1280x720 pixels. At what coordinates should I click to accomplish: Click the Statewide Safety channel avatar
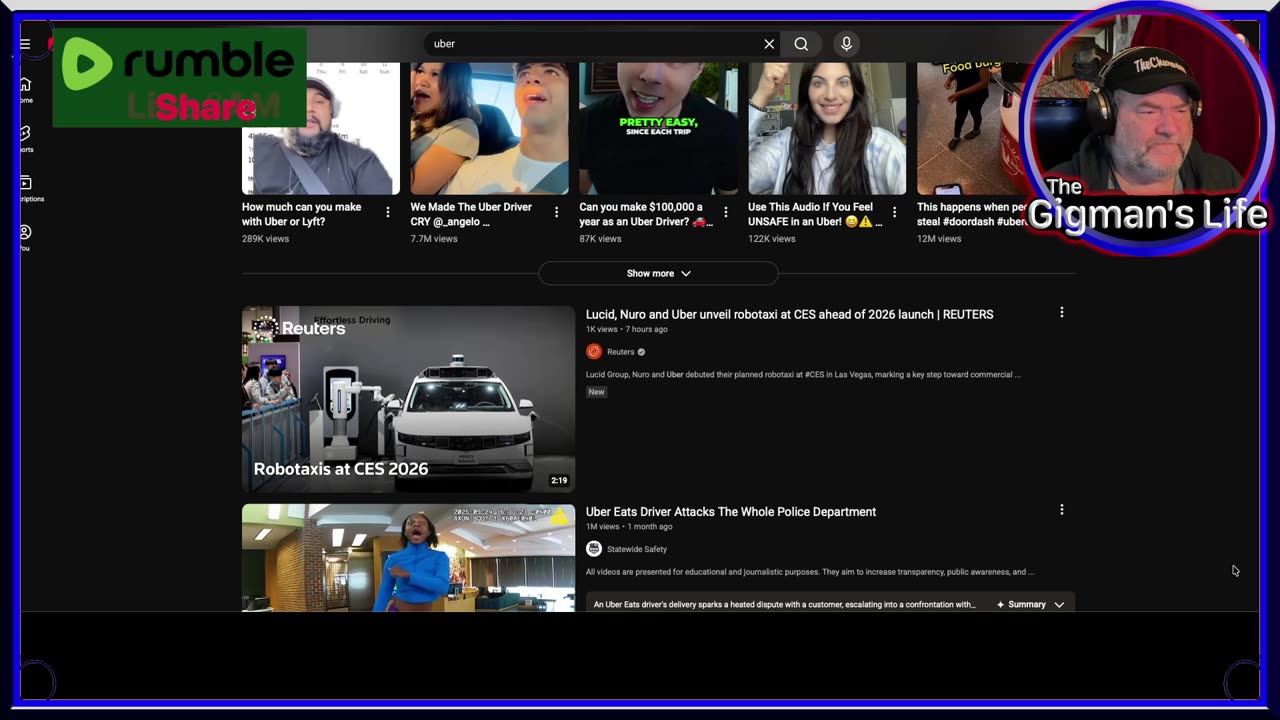tap(594, 549)
